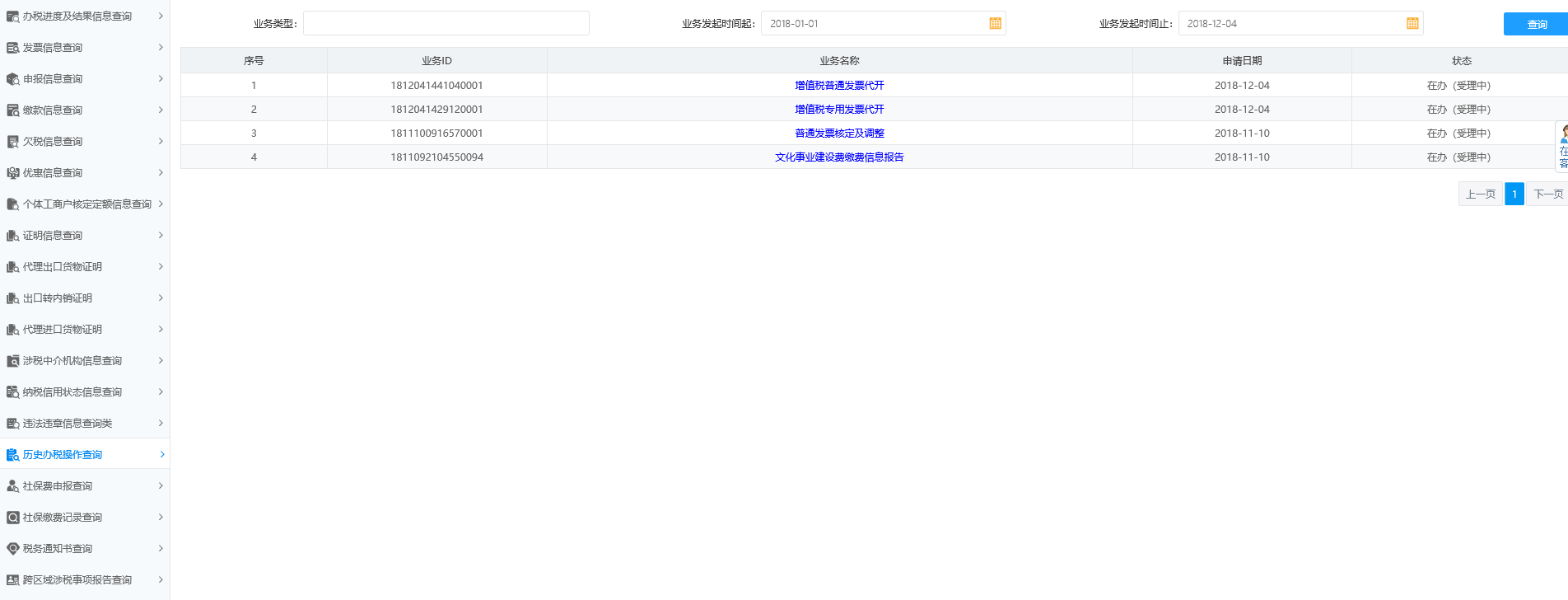The height and width of the screenshot is (600, 1568).
Task: Expand the 证明信息查询 chevron arrow
Action: click(x=161, y=236)
